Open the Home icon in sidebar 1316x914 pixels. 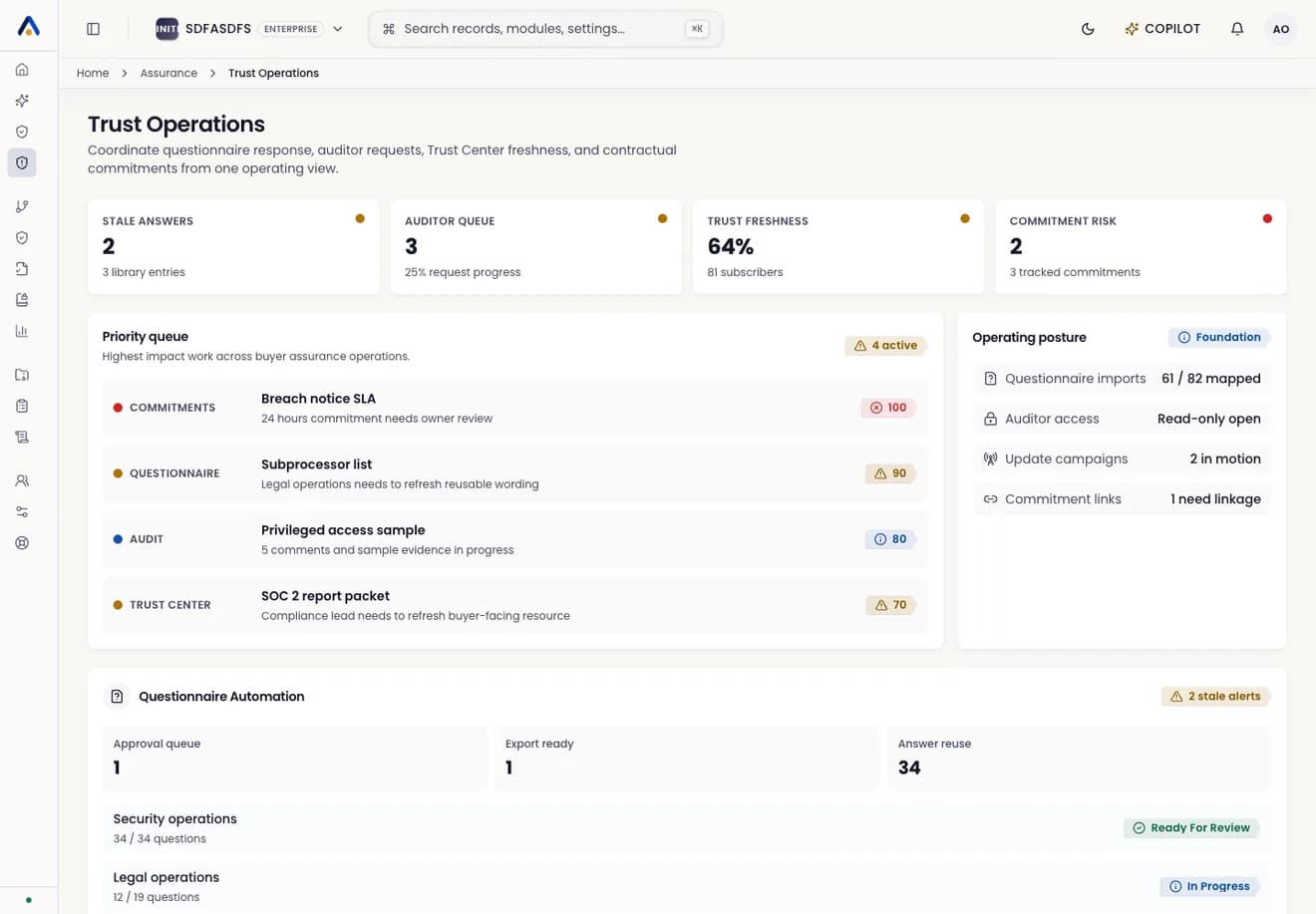tap(22, 70)
